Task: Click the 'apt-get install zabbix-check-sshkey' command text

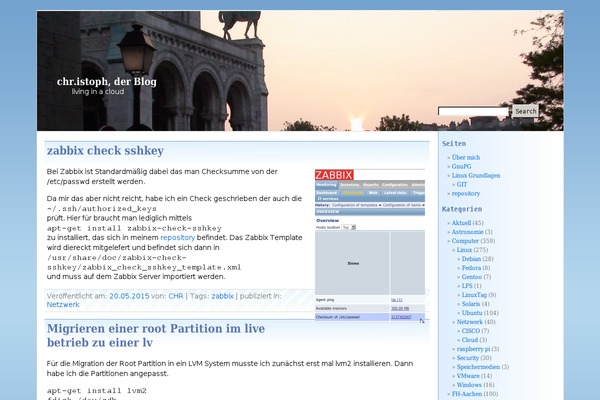Action: pos(134,228)
